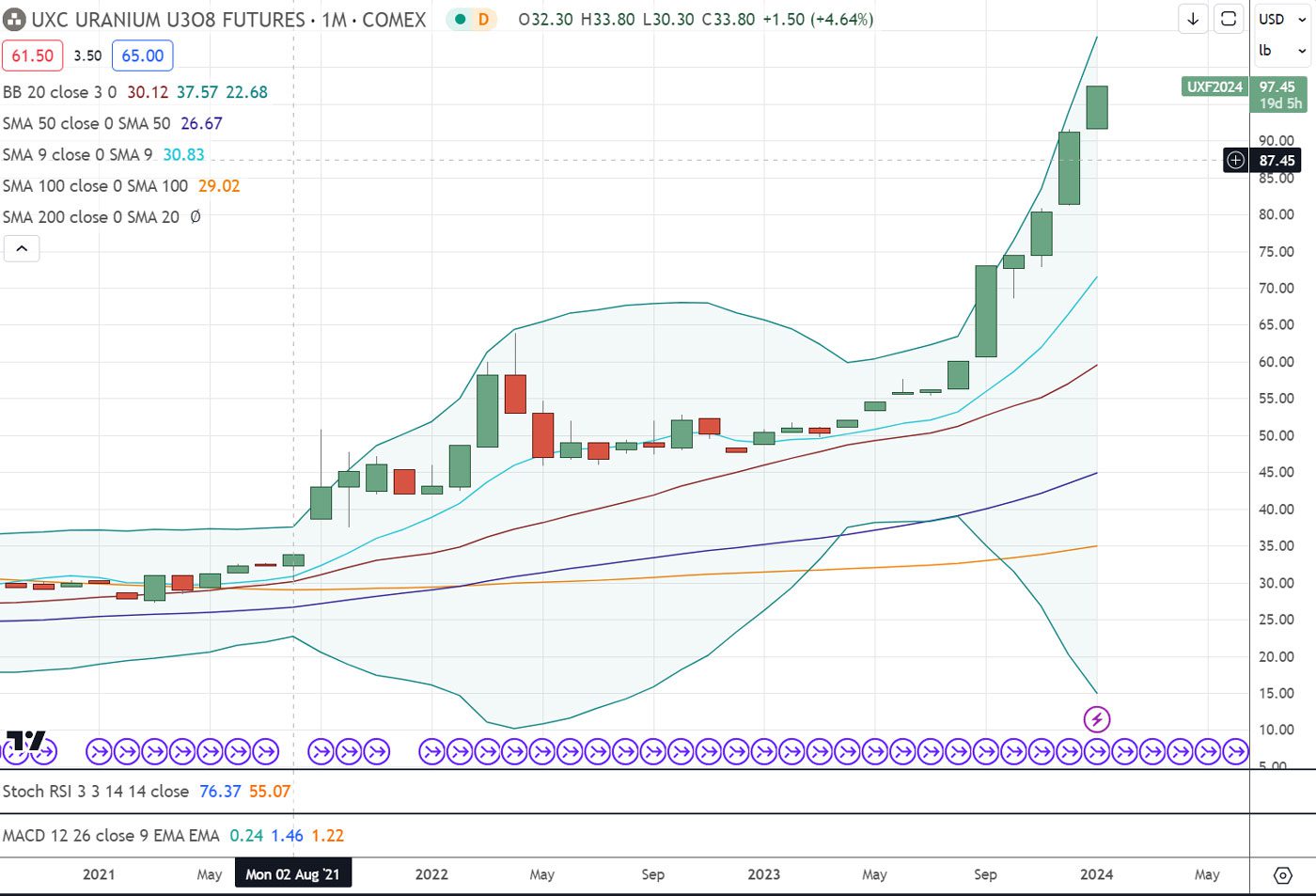Click the plus icon beside 87.45 crosshair price
This screenshot has height=896, width=1316.
tap(1236, 161)
